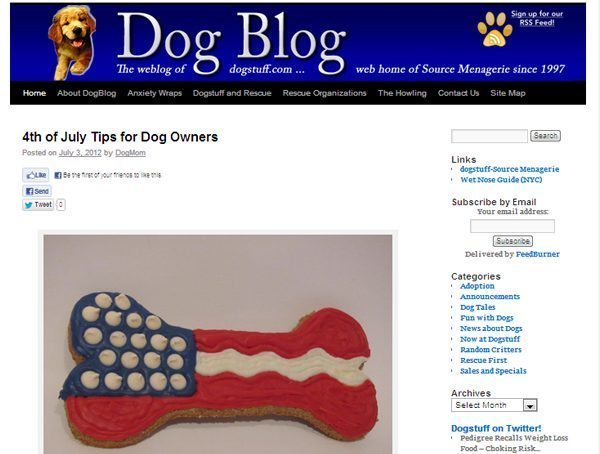Open the Adoption category link
Viewport: 600px width, 454px height.
click(x=477, y=286)
